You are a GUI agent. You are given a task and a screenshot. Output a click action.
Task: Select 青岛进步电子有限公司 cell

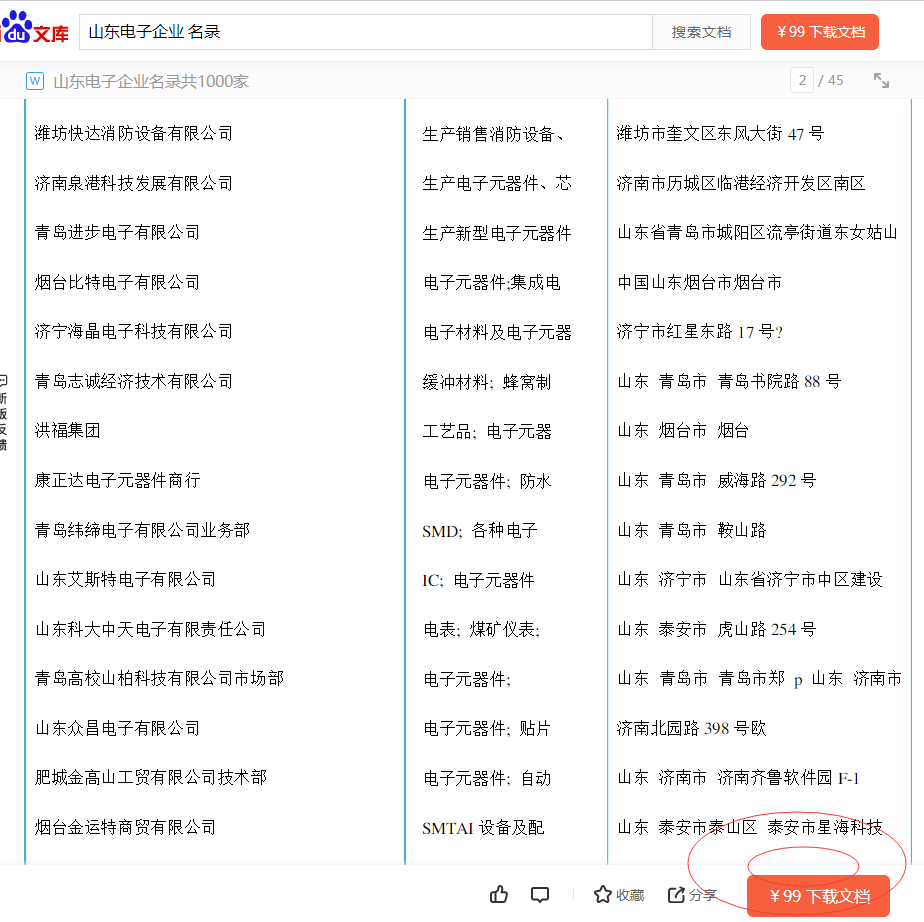click(x=117, y=233)
